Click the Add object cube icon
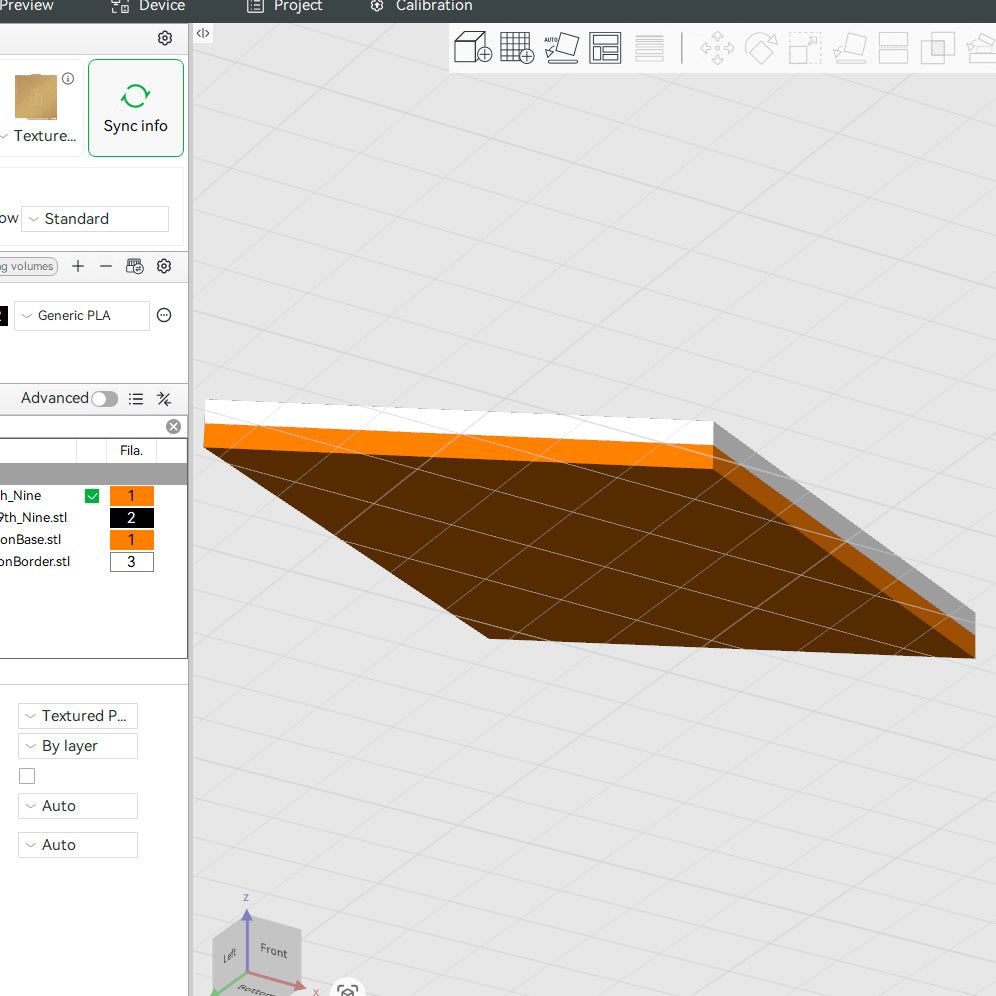 coord(472,48)
